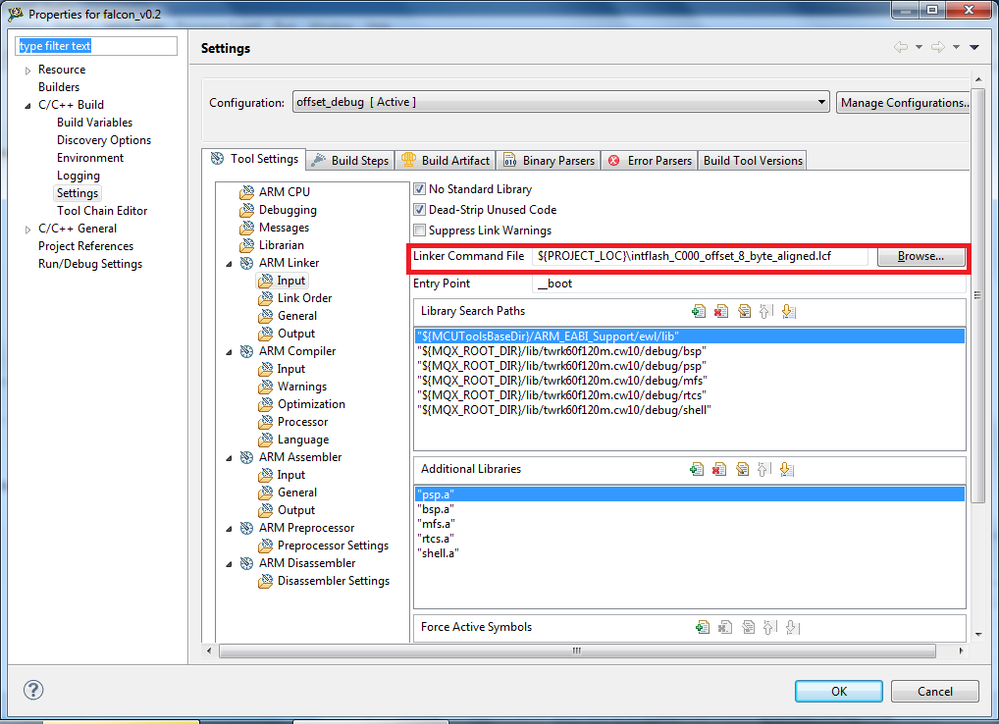The width and height of the screenshot is (999, 724).
Task: Click Manage Configurations button
Action: click(x=904, y=103)
